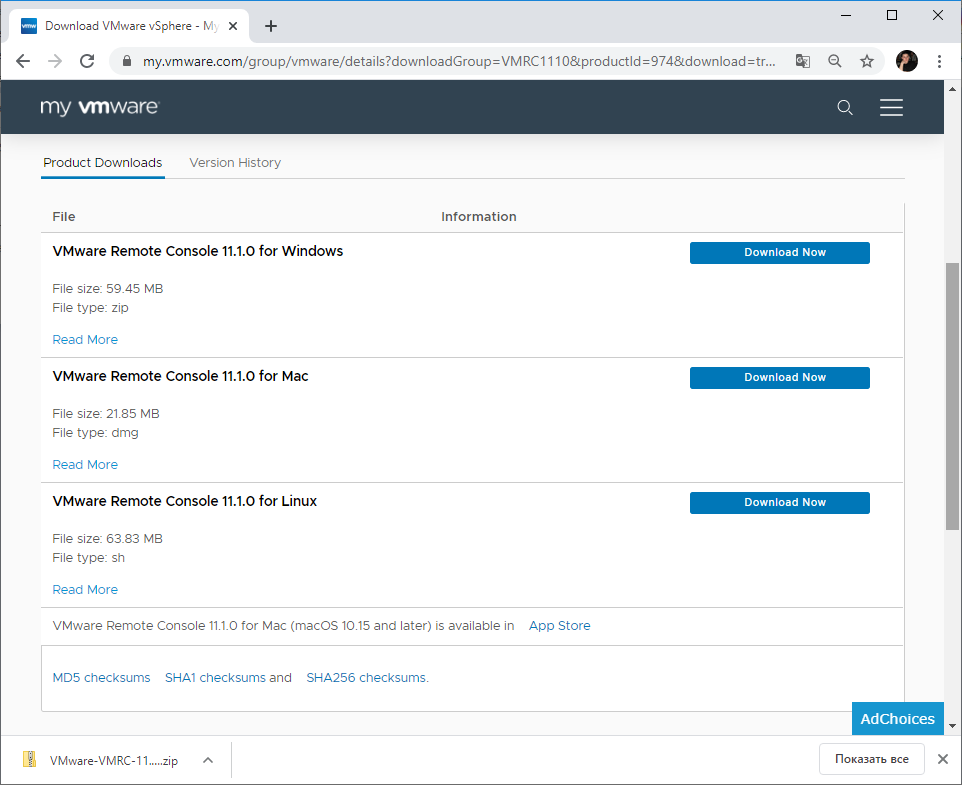Reload the current page
Viewport: 962px width, 785px height.
tap(87, 61)
